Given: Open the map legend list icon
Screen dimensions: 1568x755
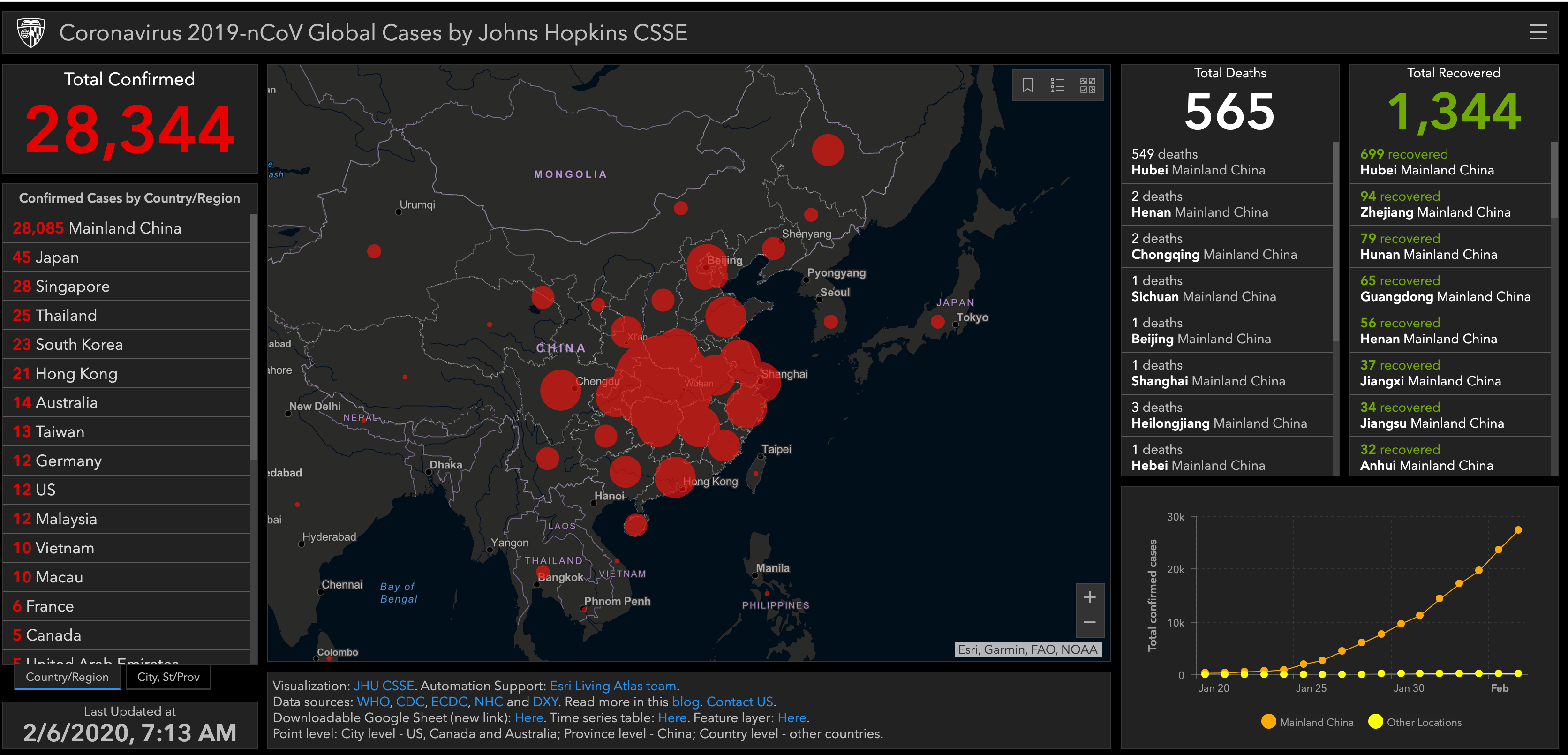Looking at the screenshot, I should (1057, 85).
